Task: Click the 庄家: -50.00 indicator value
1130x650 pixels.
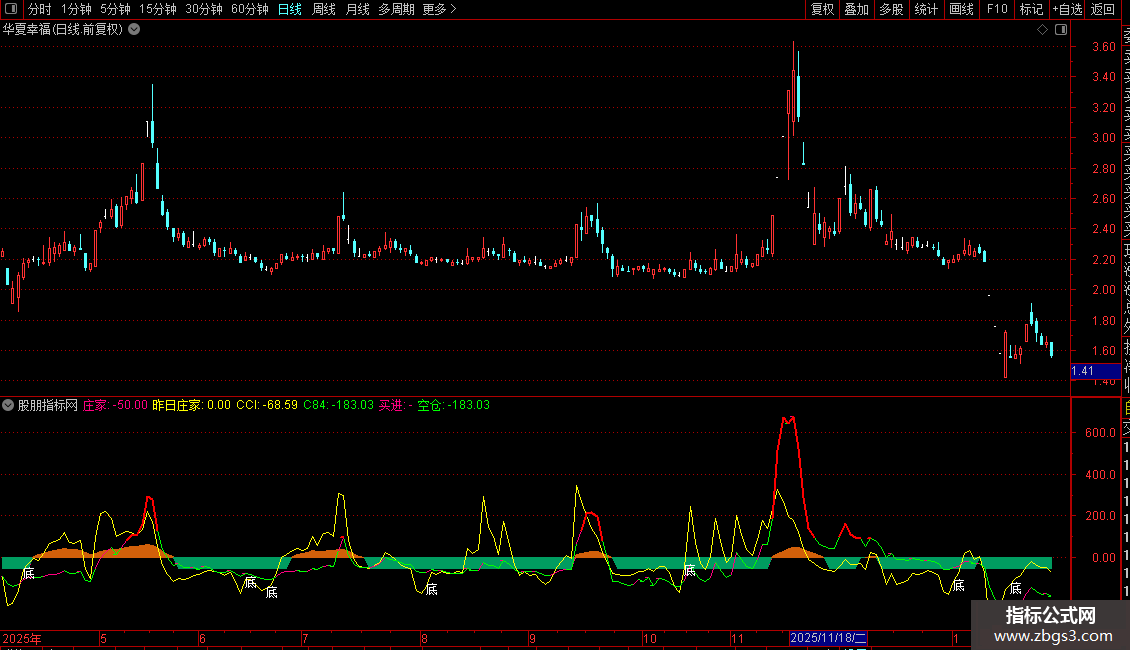Action: pyautogui.click(x=115, y=405)
